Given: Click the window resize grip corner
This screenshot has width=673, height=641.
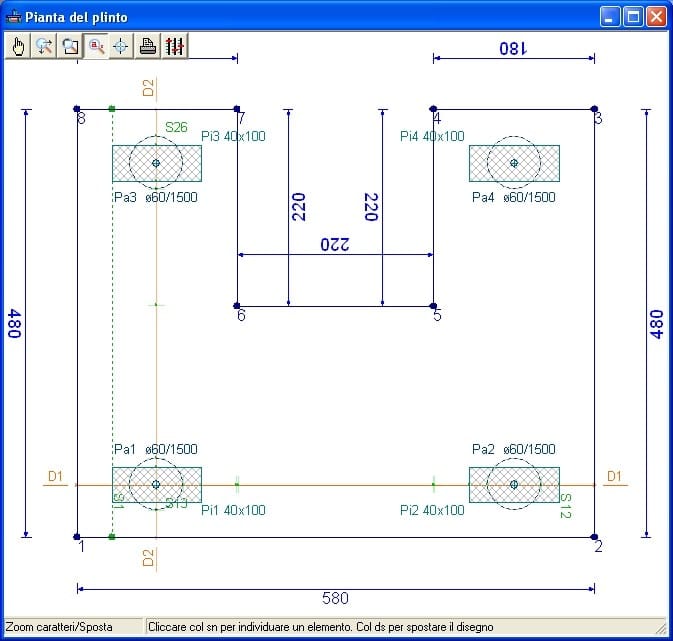Looking at the screenshot, I should click(660, 628).
